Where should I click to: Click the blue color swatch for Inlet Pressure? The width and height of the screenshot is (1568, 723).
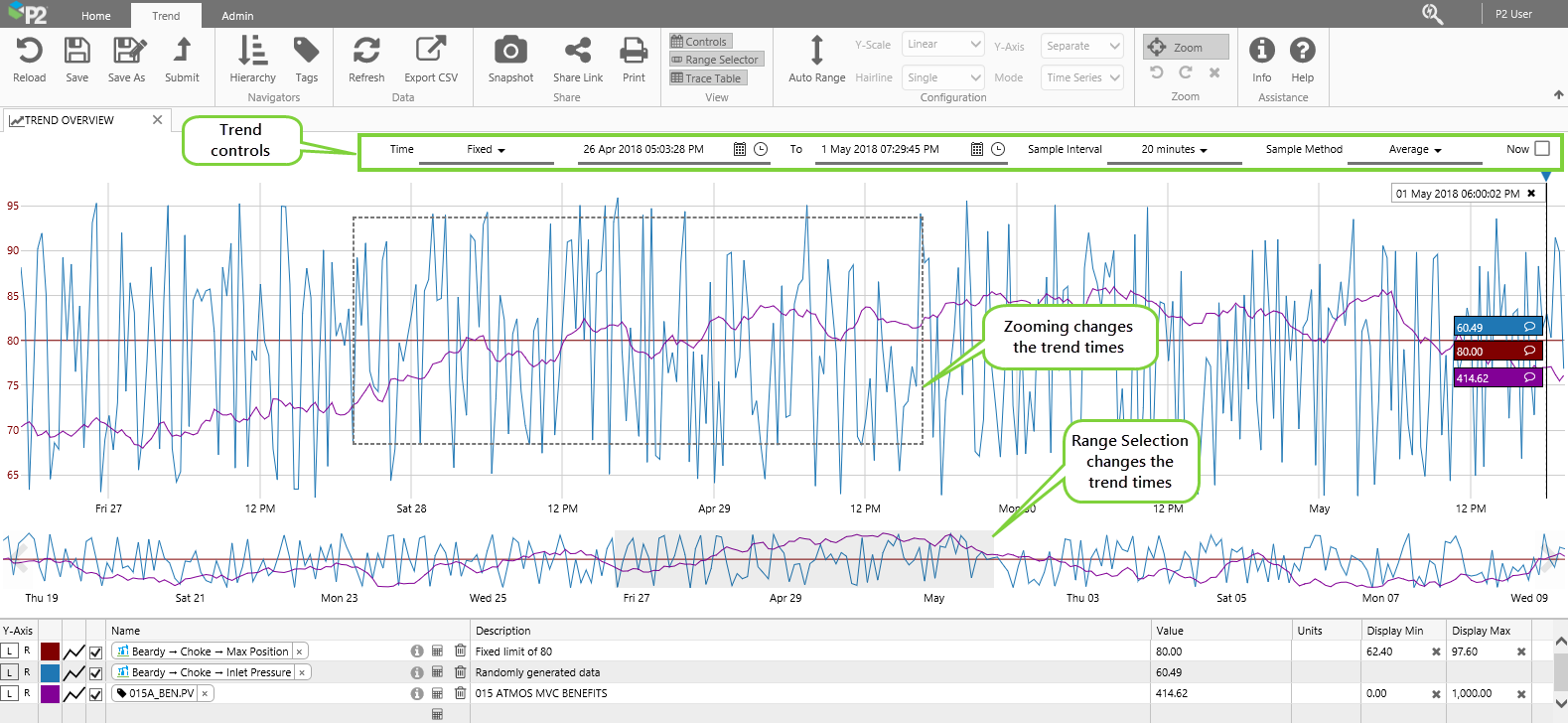coord(50,673)
